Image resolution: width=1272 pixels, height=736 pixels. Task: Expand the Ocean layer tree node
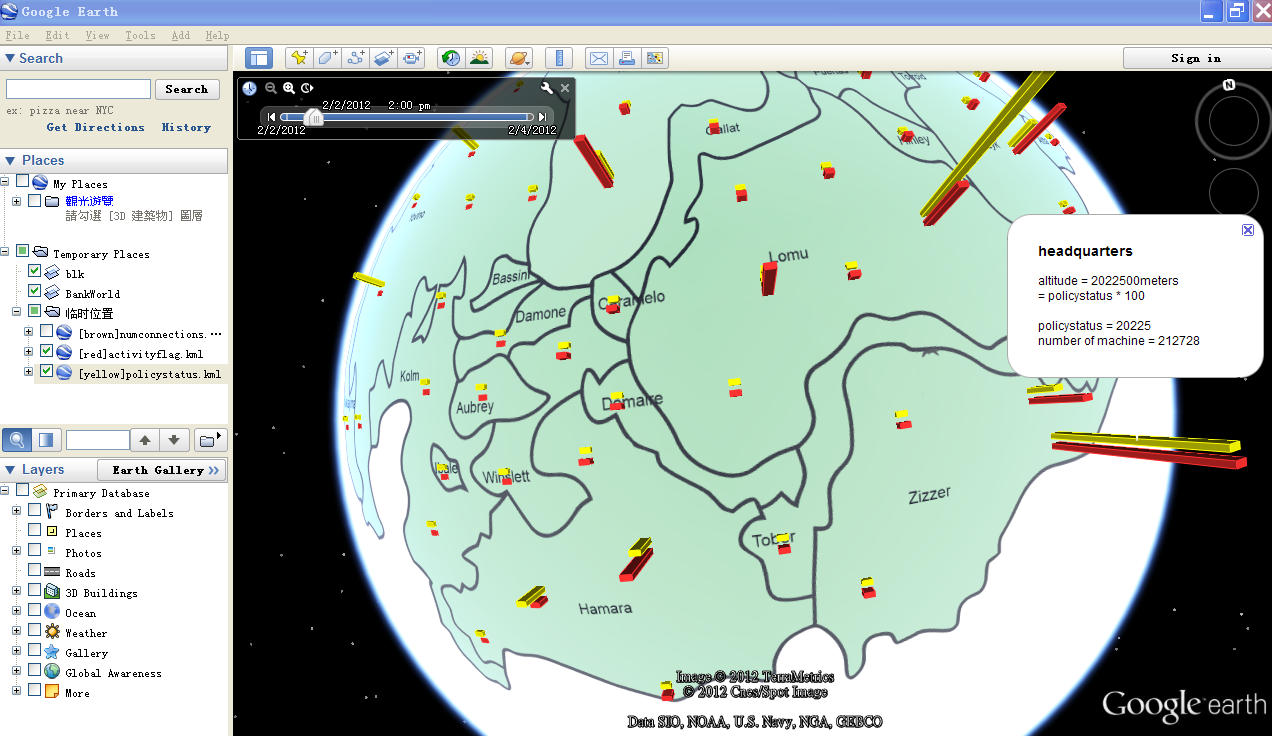tap(16, 611)
